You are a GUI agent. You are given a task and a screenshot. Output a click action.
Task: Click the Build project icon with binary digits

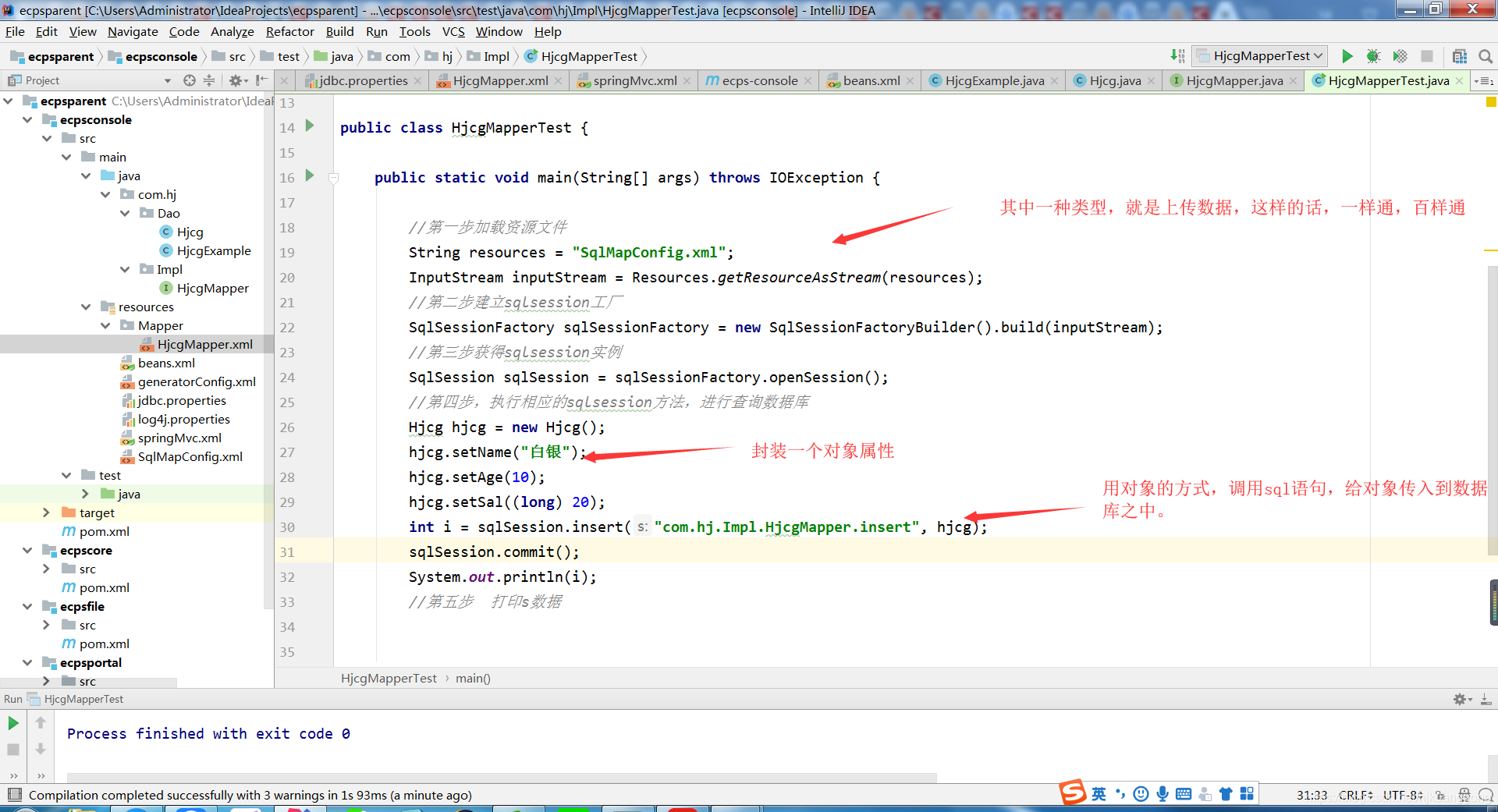1177,56
